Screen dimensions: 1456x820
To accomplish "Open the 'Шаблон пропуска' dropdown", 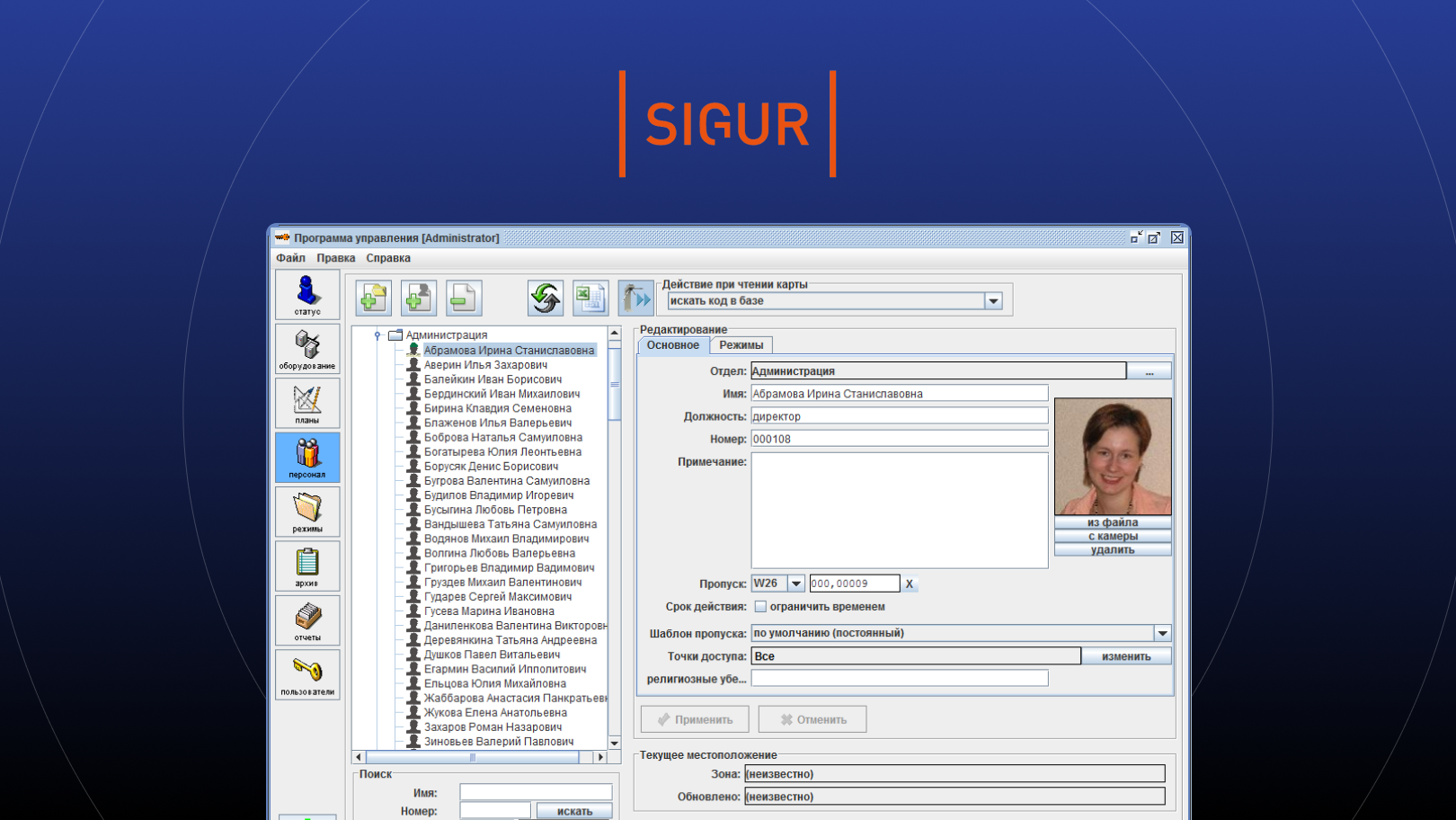I will (x=1160, y=632).
